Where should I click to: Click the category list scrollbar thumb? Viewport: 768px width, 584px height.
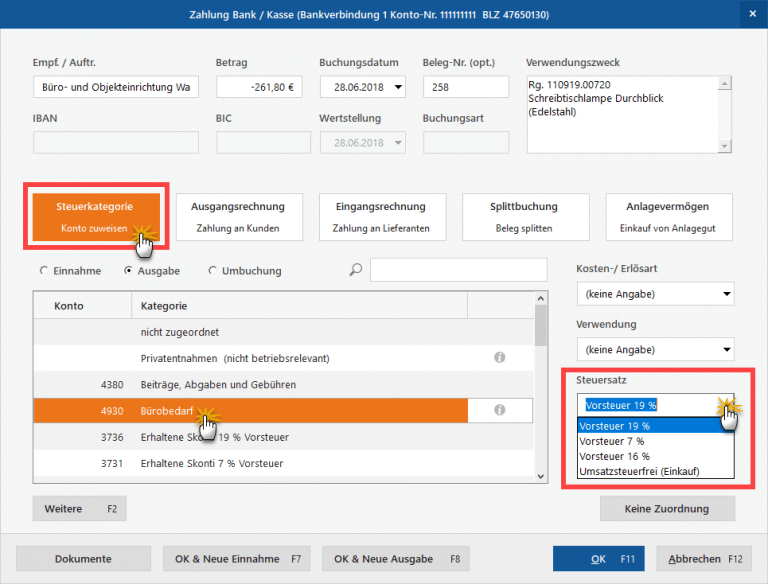pos(541,325)
